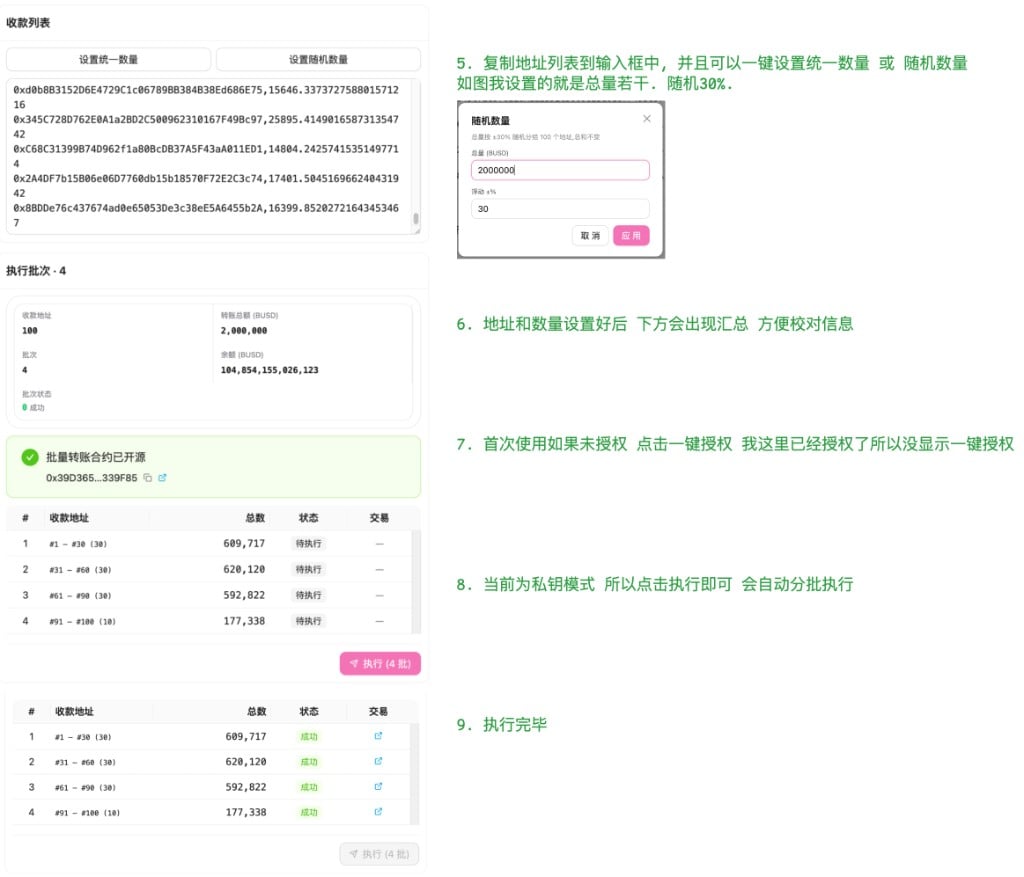The image size is (1024, 877).
Task: Focus the total amount field showing 2000000
Action: point(560,170)
